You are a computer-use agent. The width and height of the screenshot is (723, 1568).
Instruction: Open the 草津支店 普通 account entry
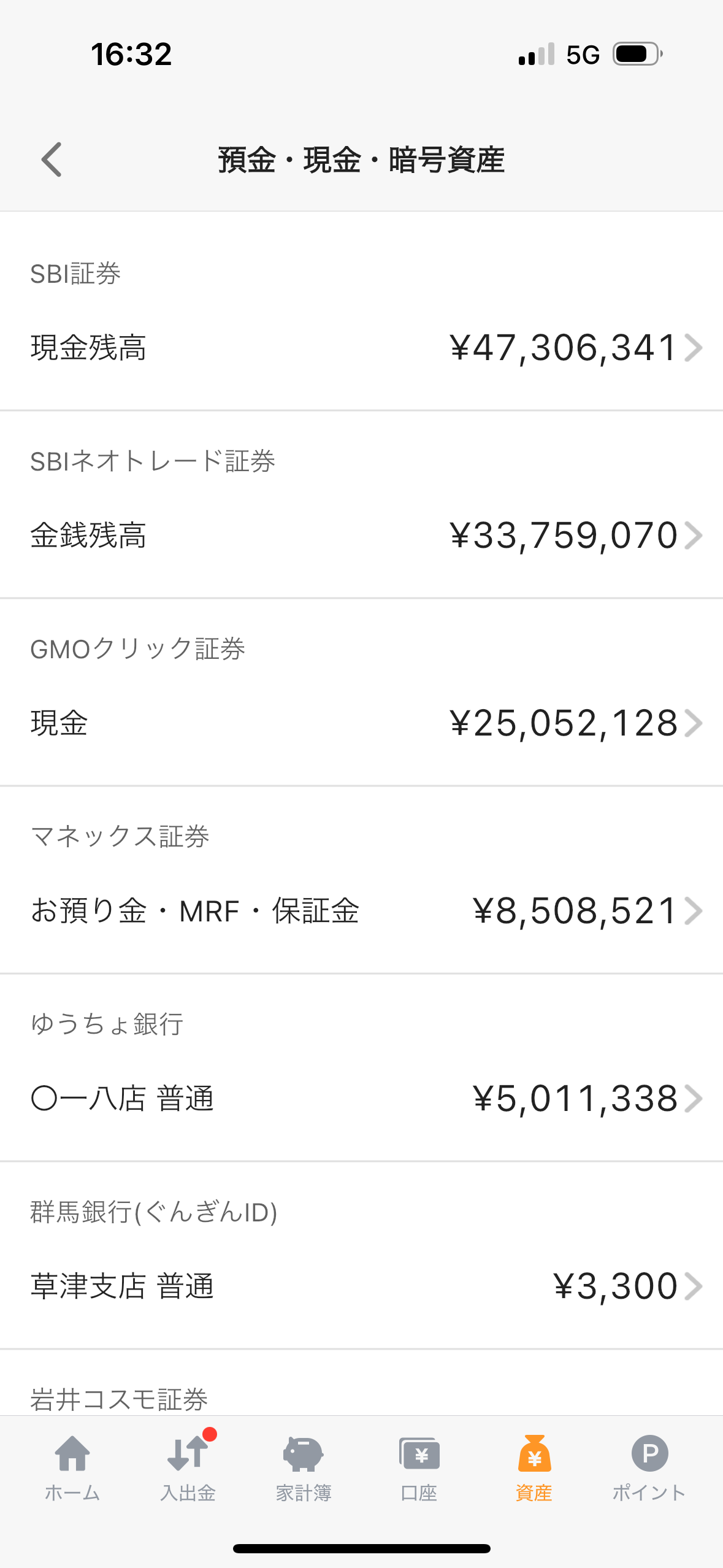(122, 1286)
